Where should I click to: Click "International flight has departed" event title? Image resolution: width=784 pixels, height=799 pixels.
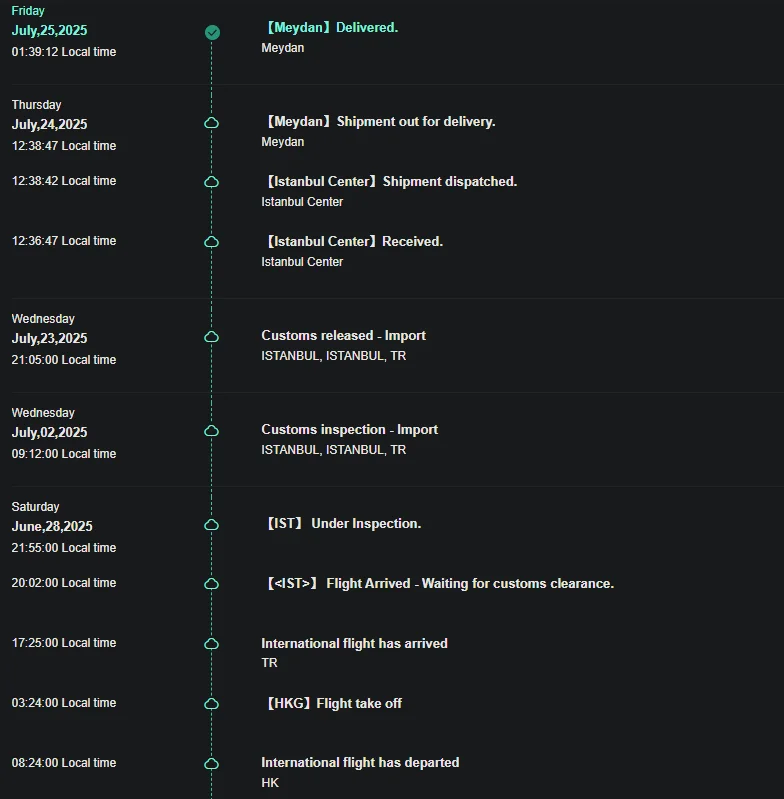coord(360,763)
